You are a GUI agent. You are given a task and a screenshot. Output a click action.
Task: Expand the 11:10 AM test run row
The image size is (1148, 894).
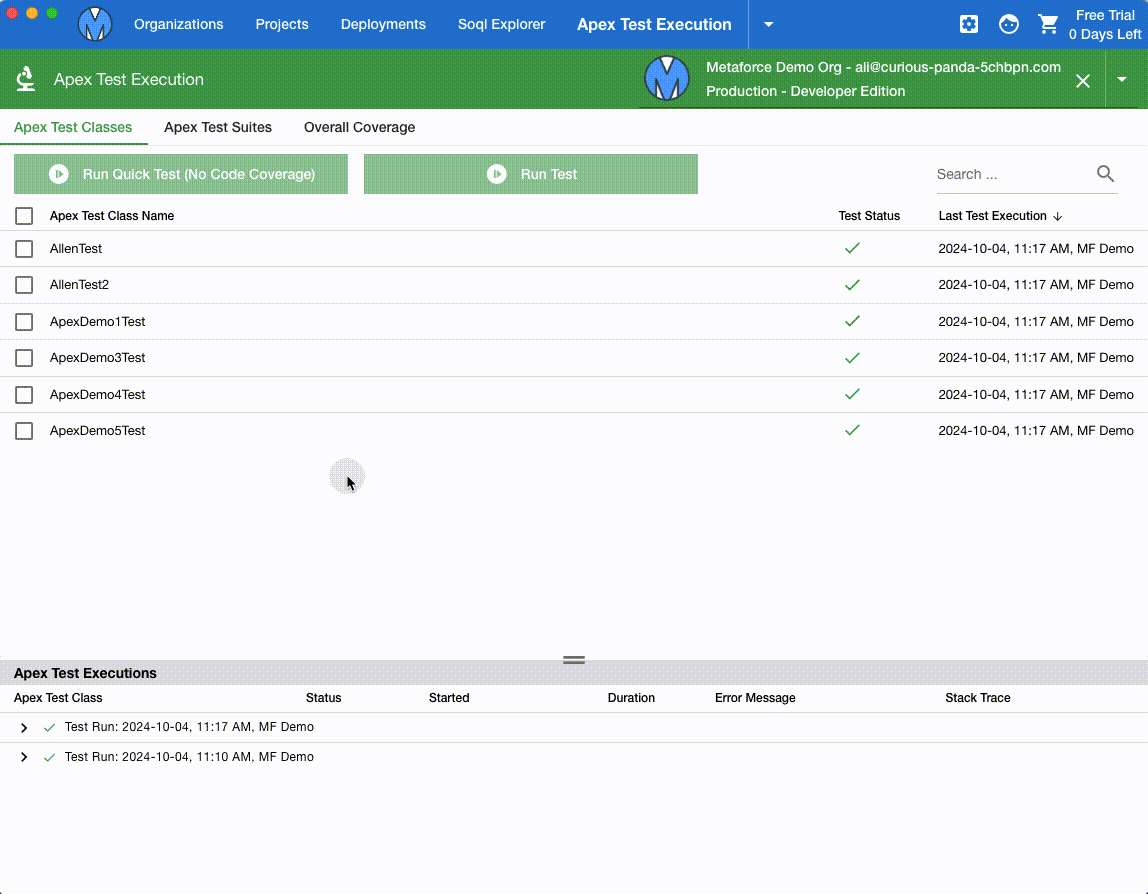24,757
